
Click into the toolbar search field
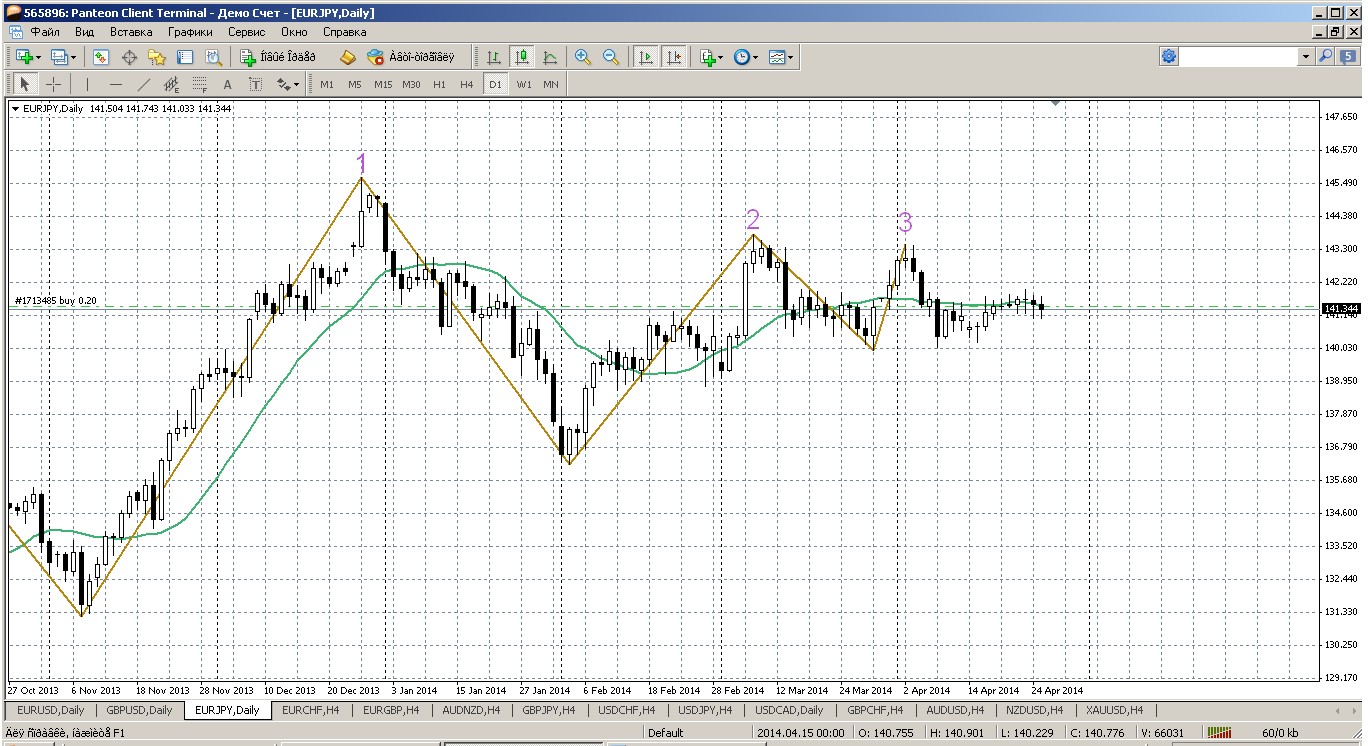(1238, 57)
